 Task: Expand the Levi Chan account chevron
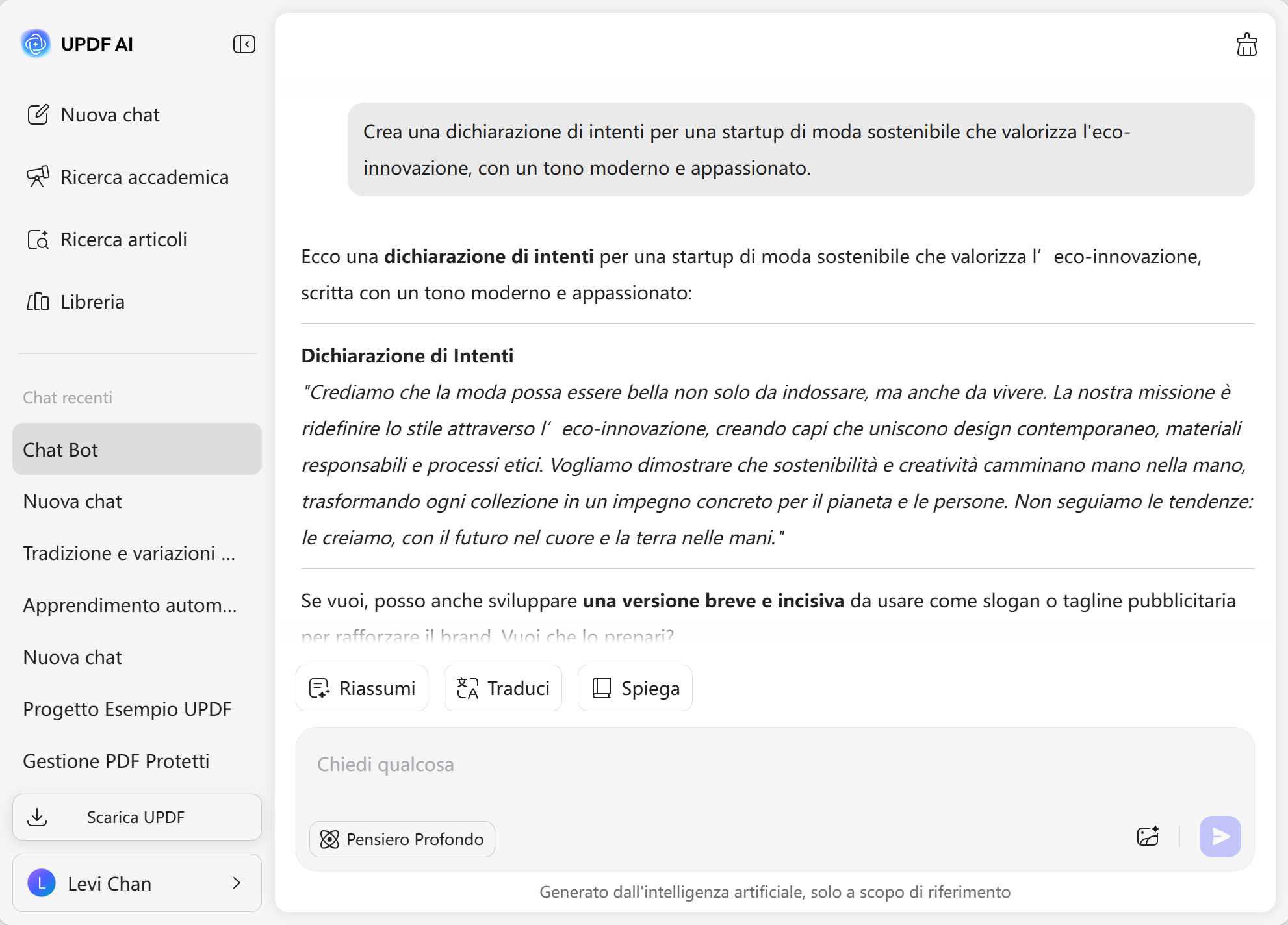point(237,883)
